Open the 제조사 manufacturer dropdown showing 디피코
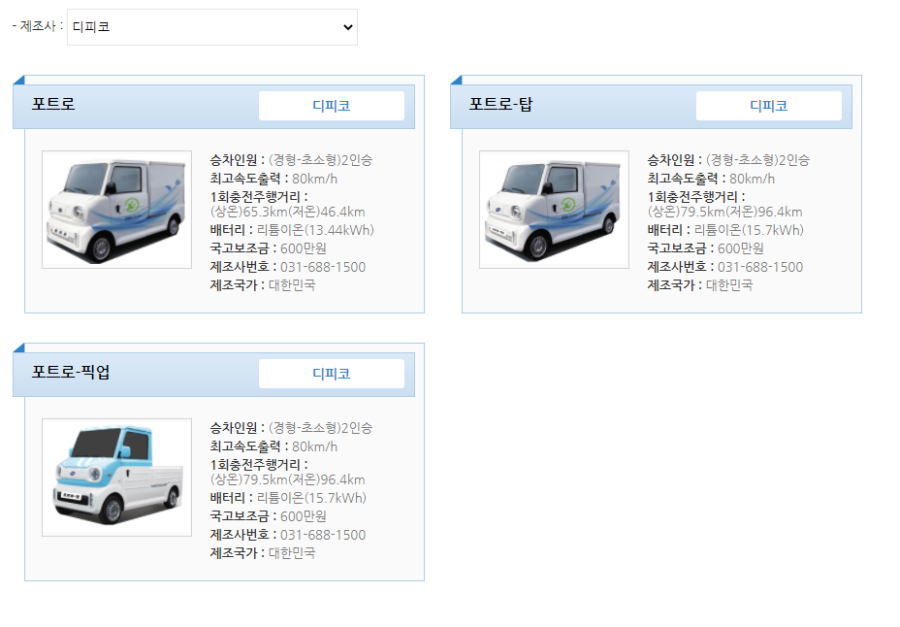This screenshot has width=900, height=627. coord(212,27)
